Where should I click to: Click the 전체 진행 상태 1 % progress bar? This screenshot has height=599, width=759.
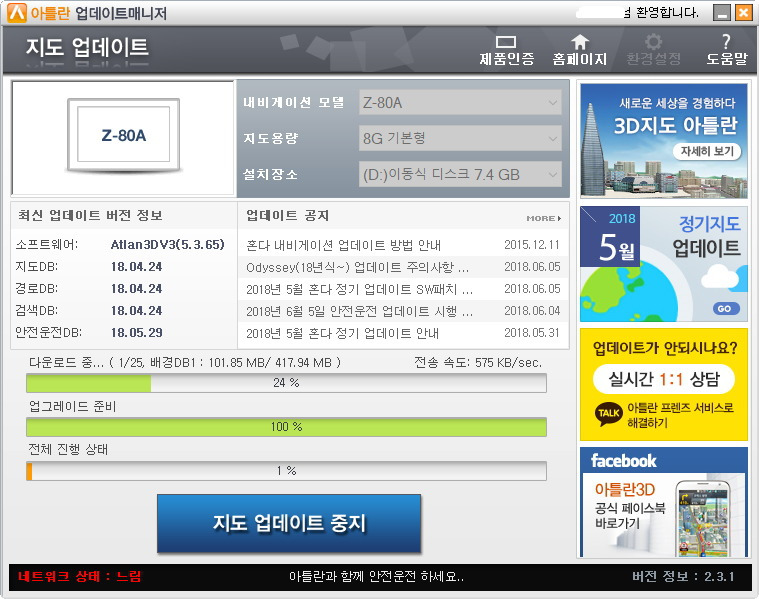tap(286, 471)
